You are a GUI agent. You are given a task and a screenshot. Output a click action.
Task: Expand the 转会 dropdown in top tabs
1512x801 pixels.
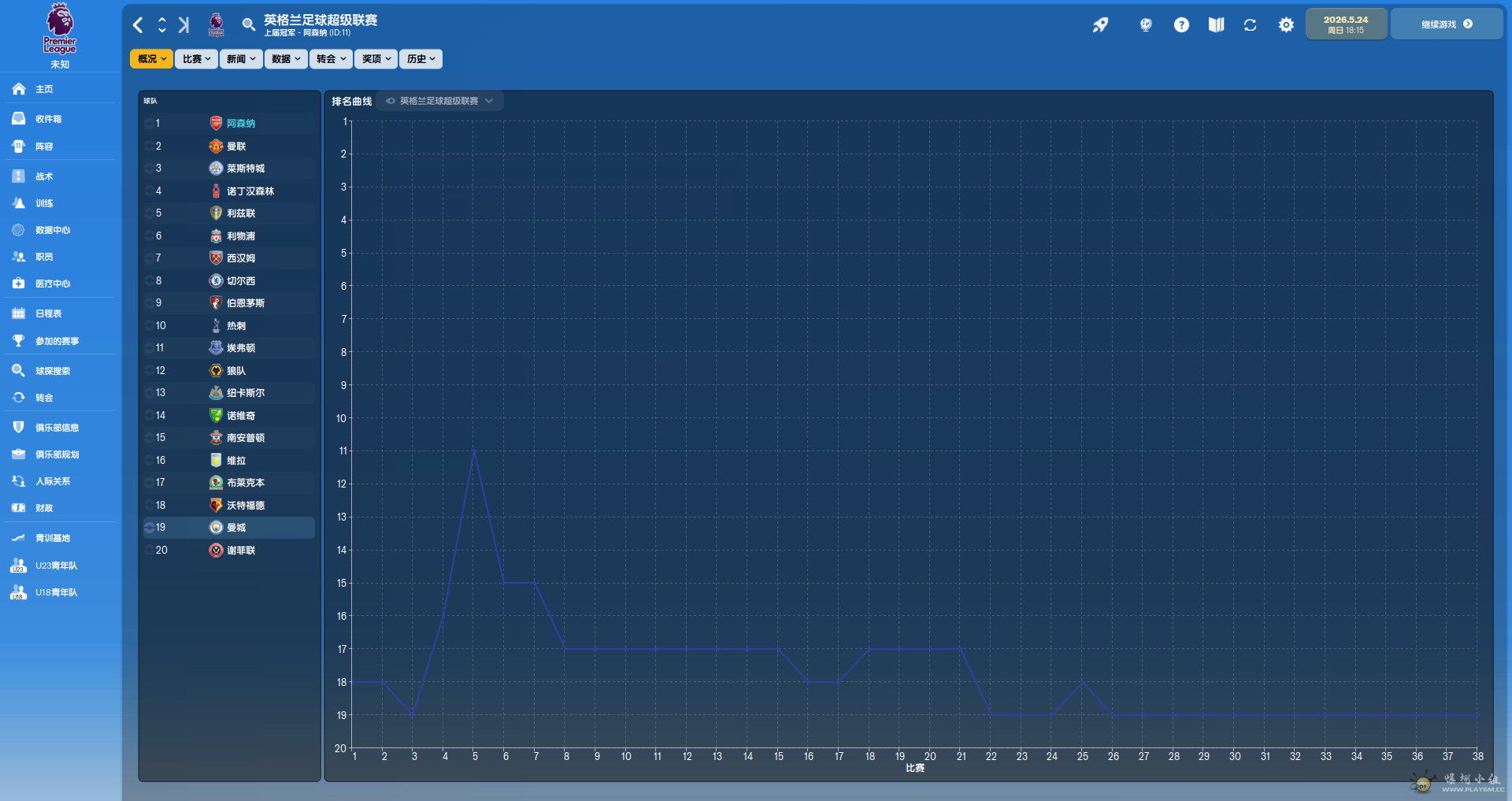(331, 59)
